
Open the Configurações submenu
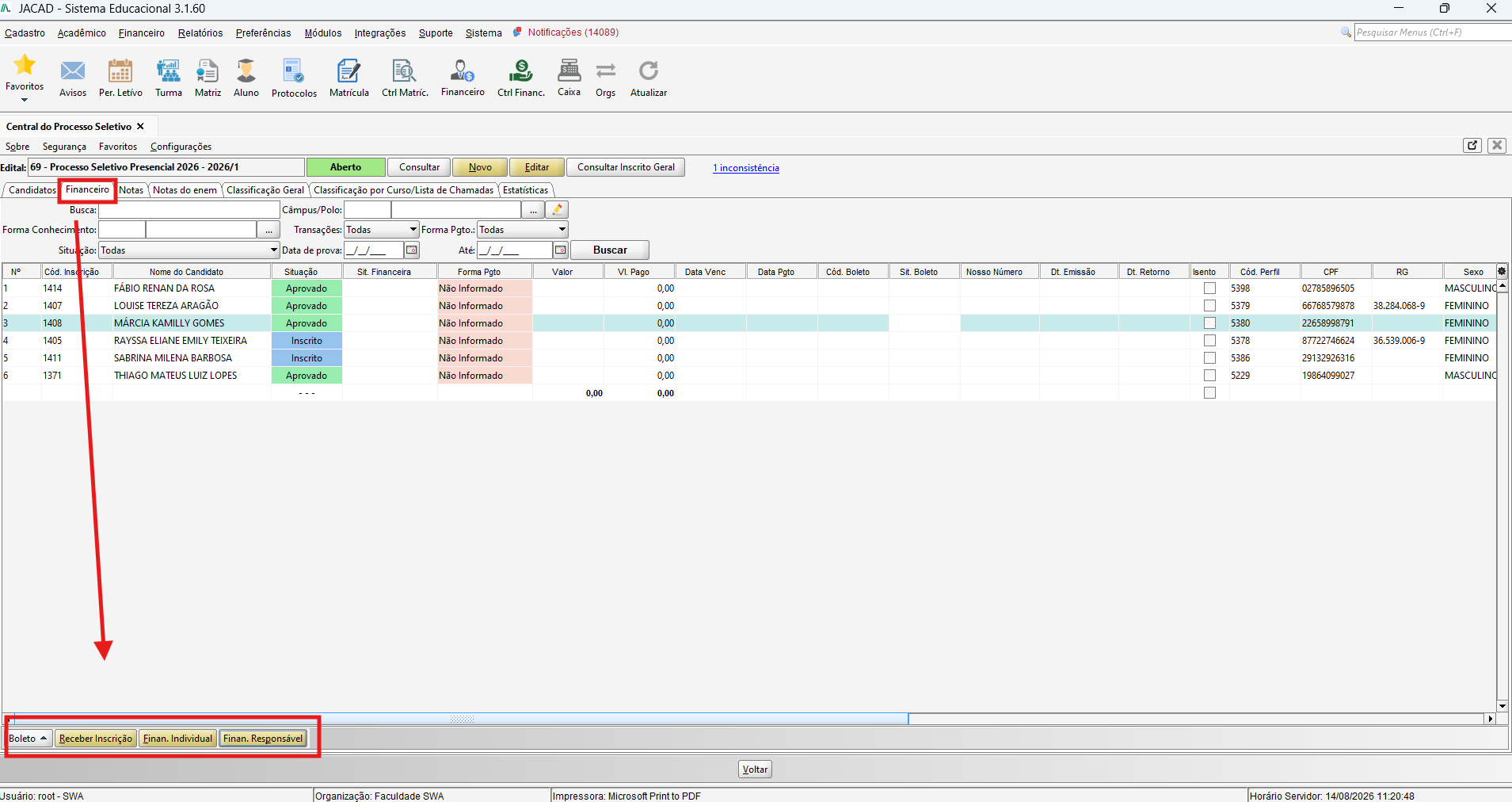tap(181, 147)
